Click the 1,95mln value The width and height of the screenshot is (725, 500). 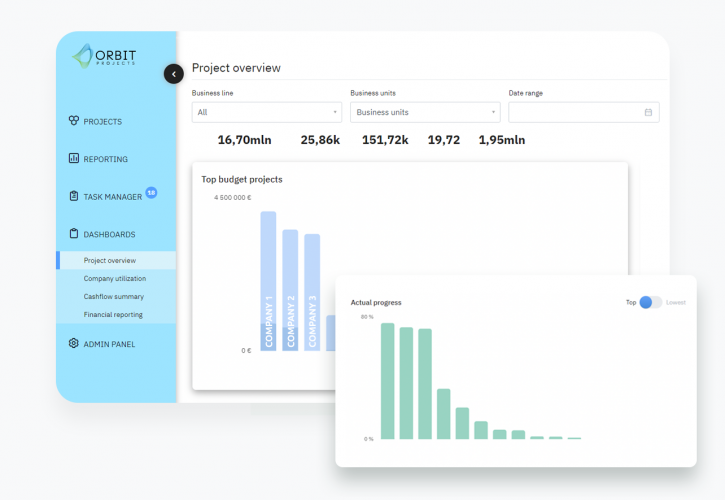tap(502, 140)
